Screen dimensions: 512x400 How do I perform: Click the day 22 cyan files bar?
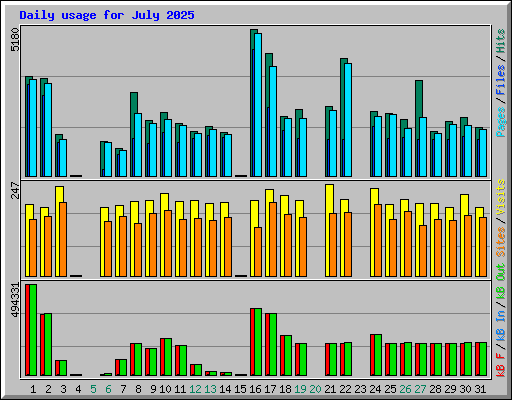(348, 120)
